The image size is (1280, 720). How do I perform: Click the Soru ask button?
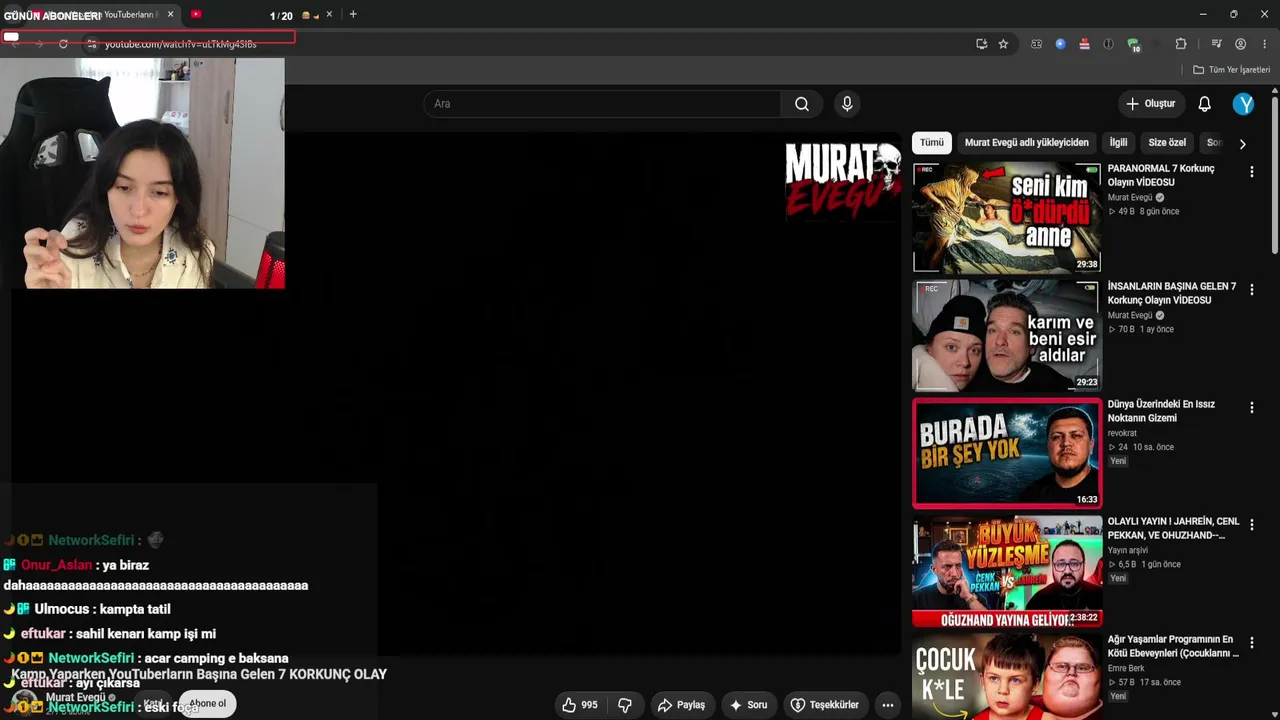pyautogui.click(x=748, y=705)
